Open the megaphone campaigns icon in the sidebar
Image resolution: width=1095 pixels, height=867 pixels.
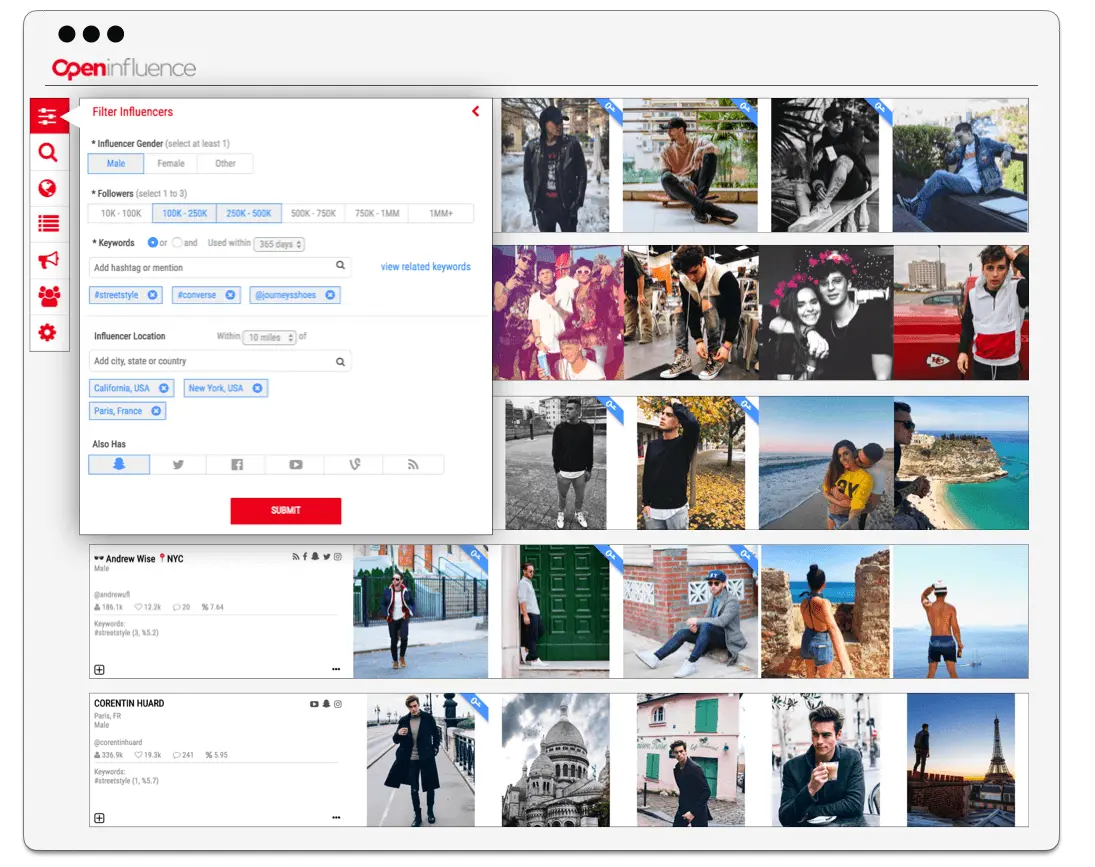click(x=48, y=261)
